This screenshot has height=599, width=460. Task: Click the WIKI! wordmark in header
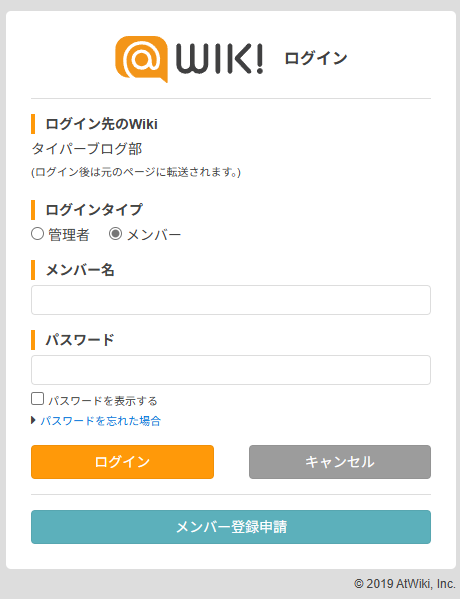pos(219,58)
